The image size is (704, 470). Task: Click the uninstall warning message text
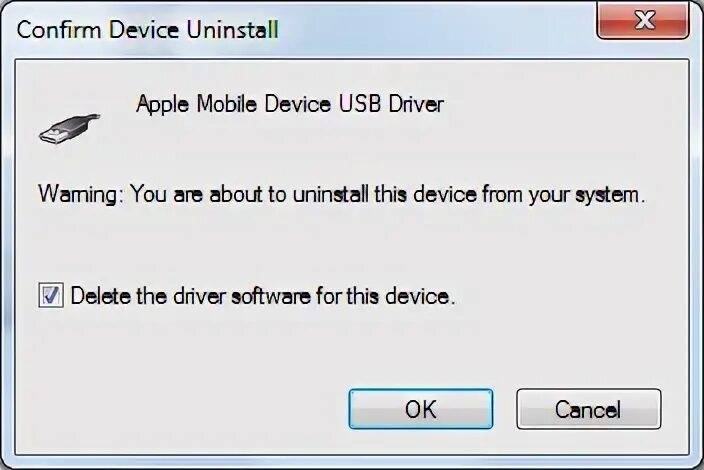pyautogui.click(x=342, y=195)
